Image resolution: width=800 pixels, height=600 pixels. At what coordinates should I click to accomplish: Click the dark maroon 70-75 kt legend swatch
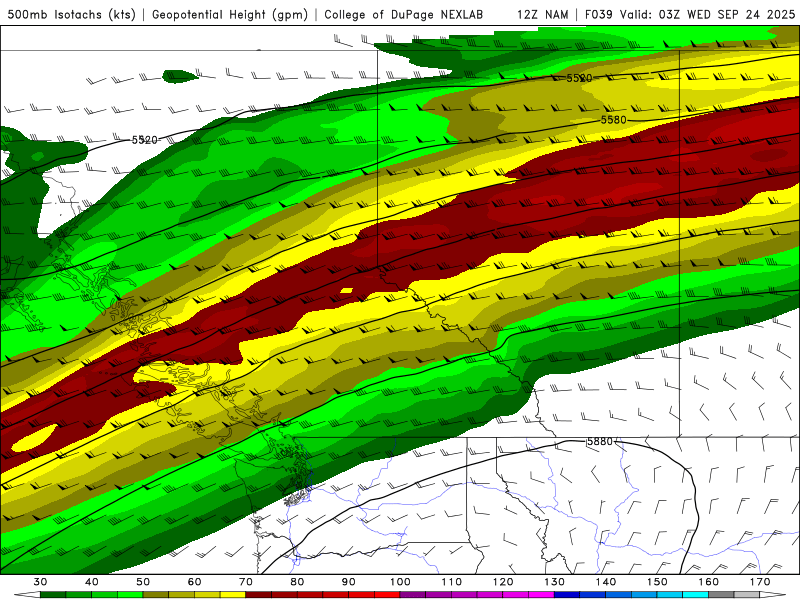[259, 595]
